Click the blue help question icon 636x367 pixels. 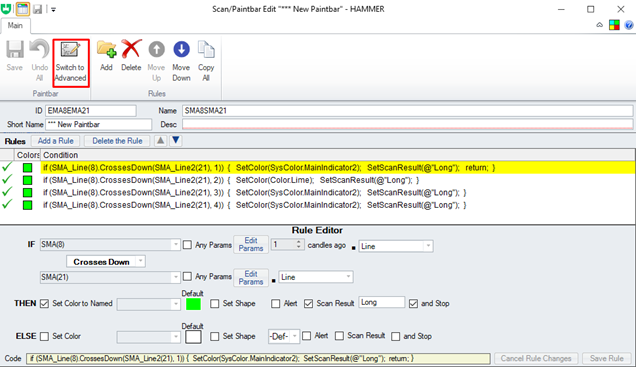(629, 26)
